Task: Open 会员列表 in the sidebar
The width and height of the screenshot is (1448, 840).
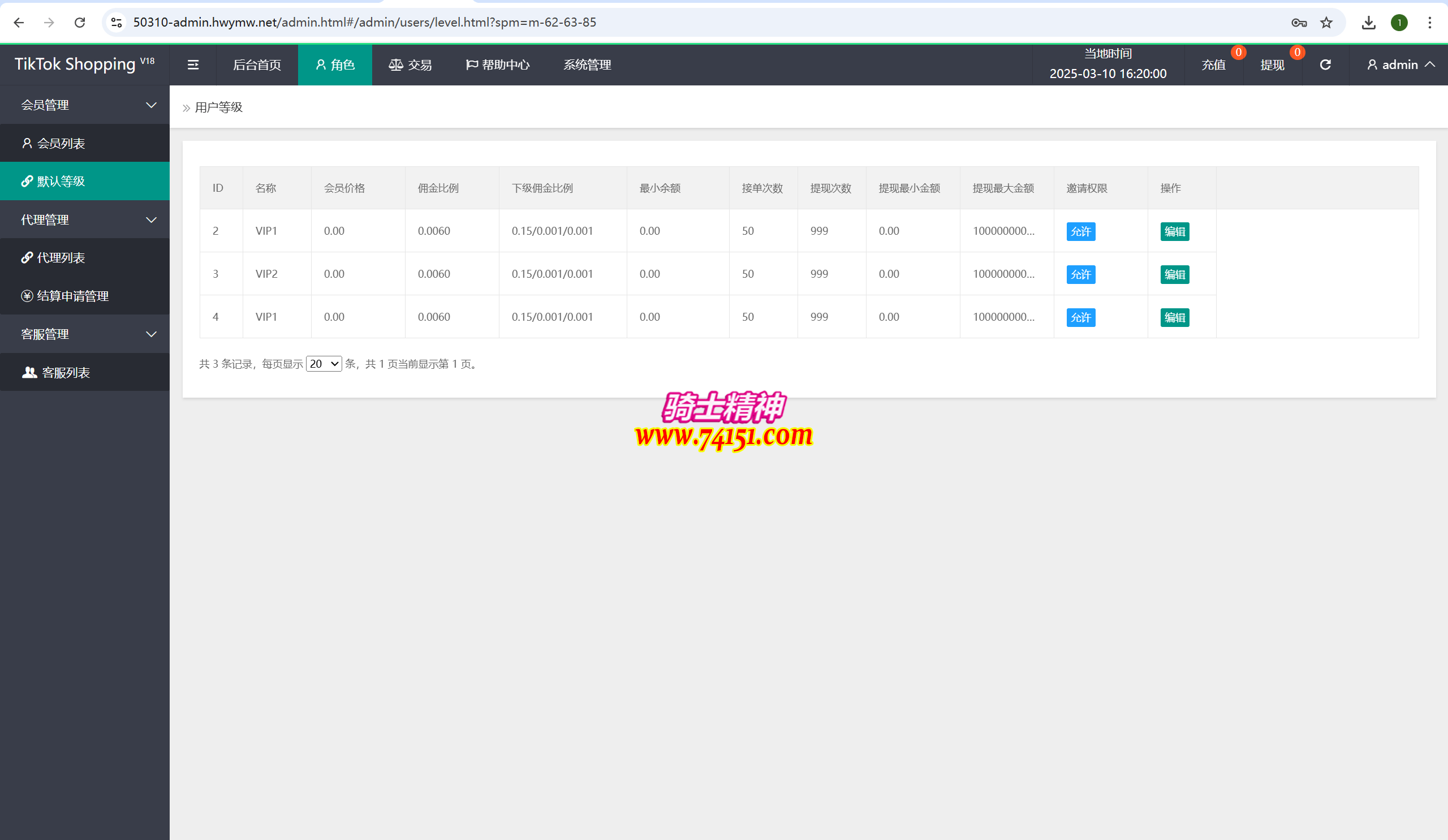Action: click(x=61, y=144)
